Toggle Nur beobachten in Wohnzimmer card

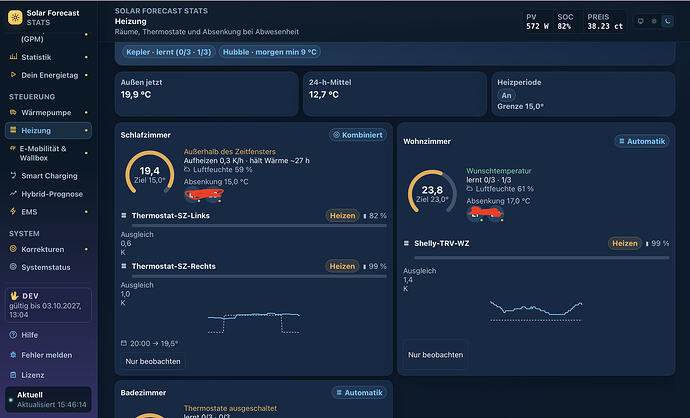[x=435, y=355]
